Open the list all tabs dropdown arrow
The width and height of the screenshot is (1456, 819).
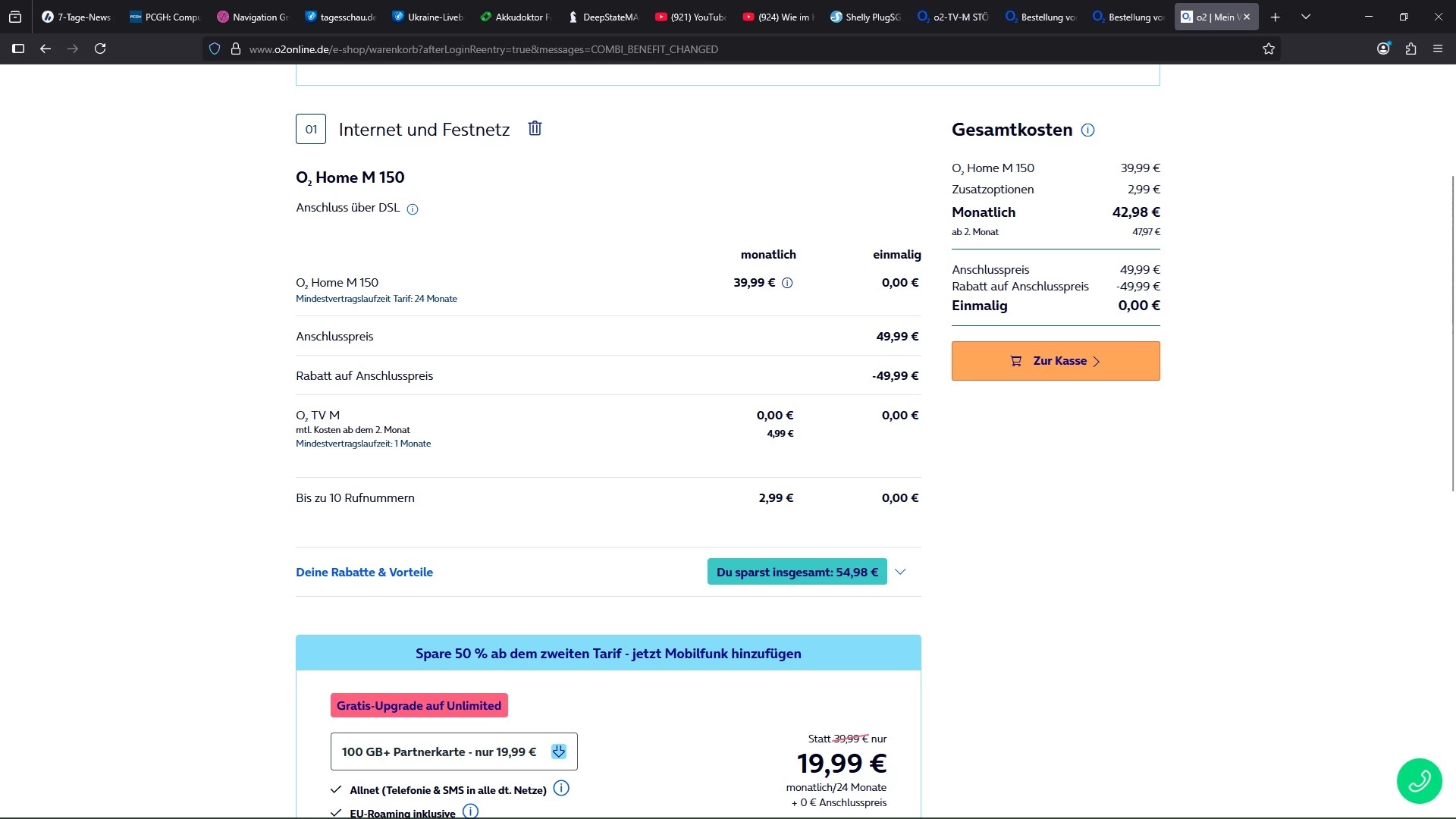point(1306,17)
